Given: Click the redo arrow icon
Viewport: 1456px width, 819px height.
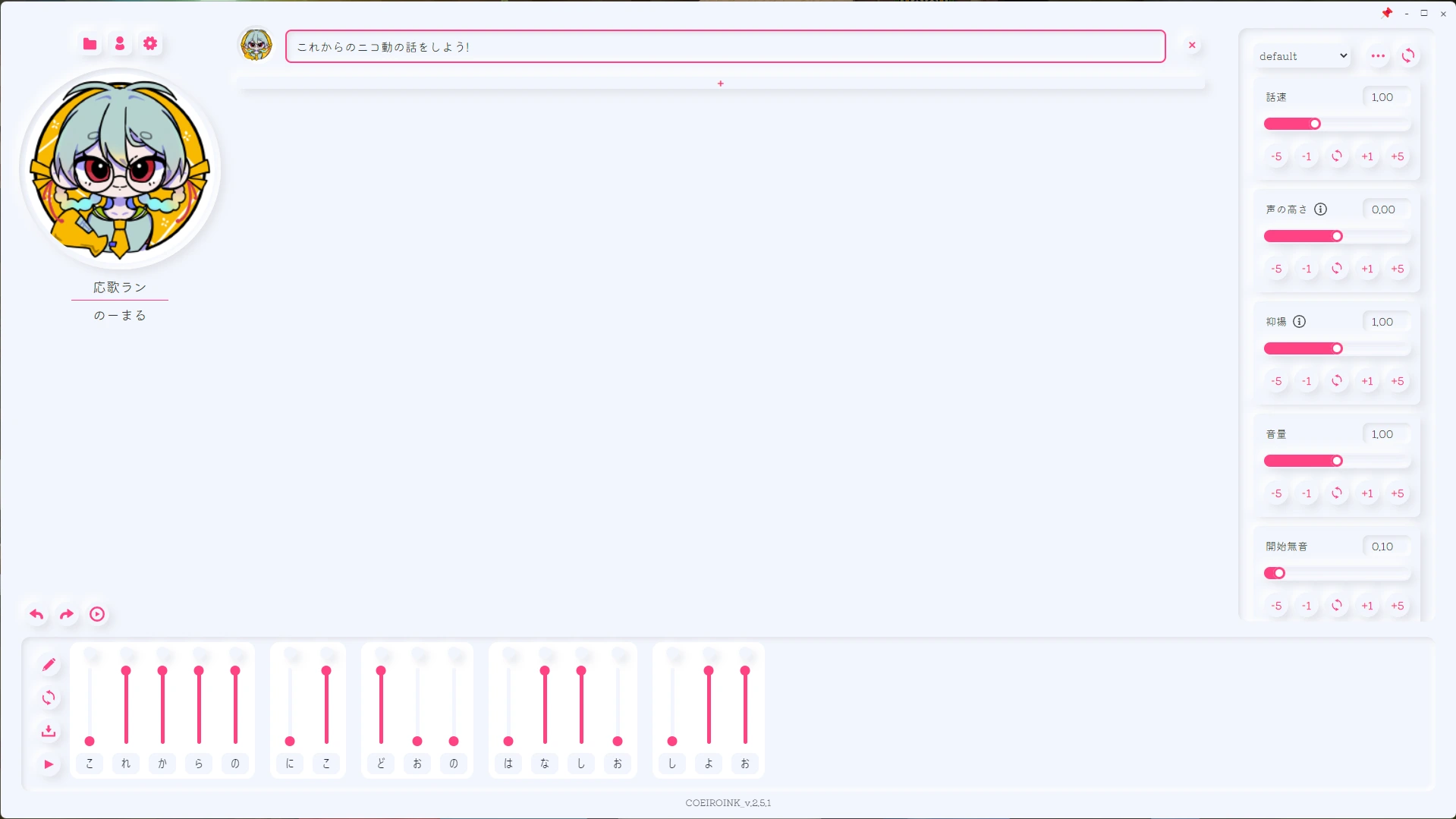Looking at the screenshot, I should coord(67,614).
